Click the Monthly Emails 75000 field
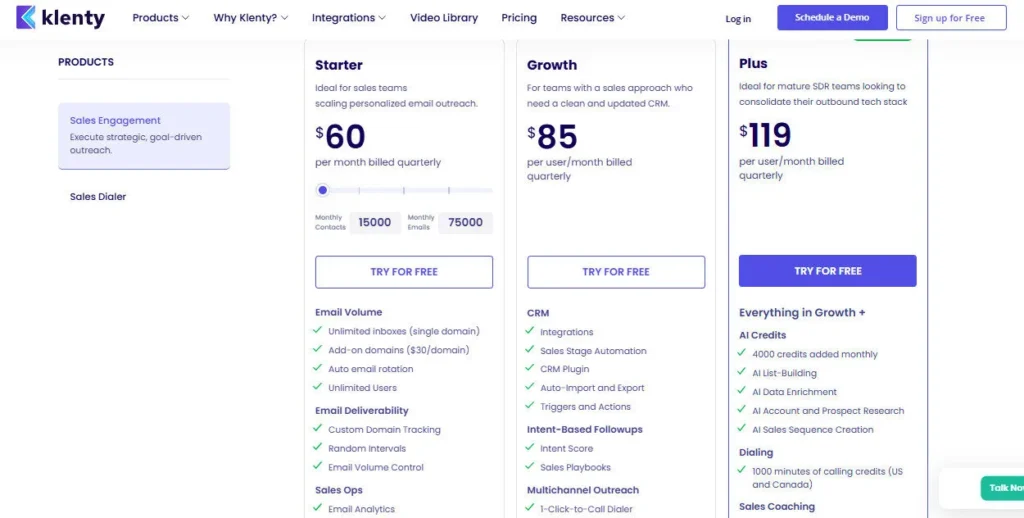1024x518 pixels. point(465,223)
